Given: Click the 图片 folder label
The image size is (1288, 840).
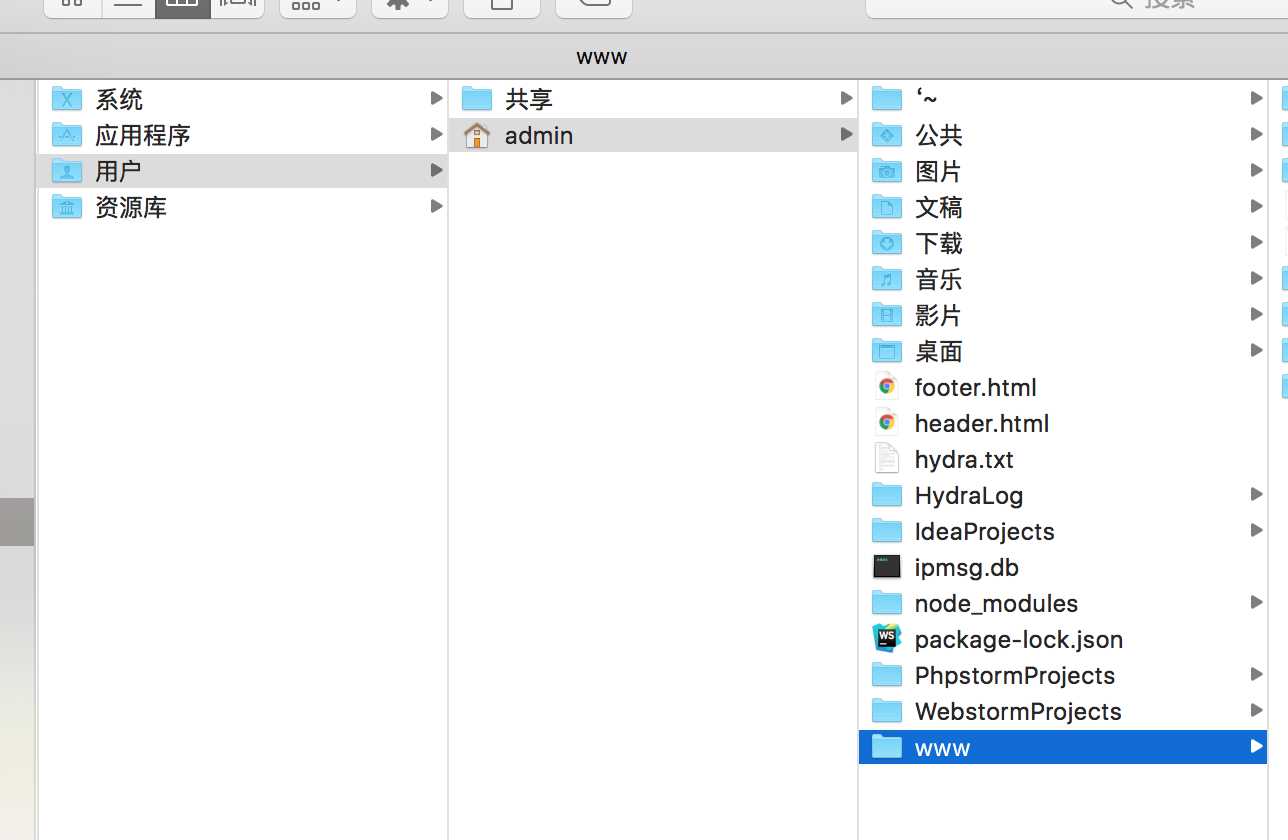Looking at the screenshot, I should click(x=938, y=171).
